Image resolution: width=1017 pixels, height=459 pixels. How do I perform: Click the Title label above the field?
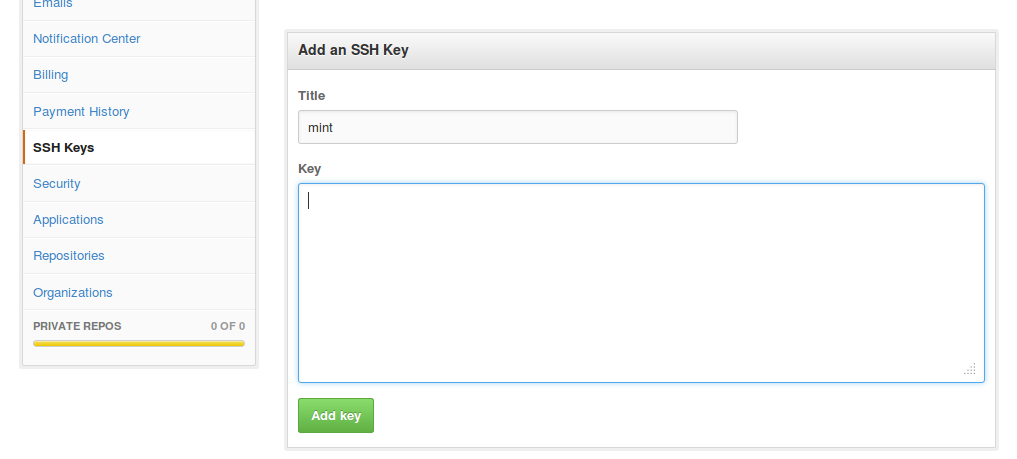(311, 95)
